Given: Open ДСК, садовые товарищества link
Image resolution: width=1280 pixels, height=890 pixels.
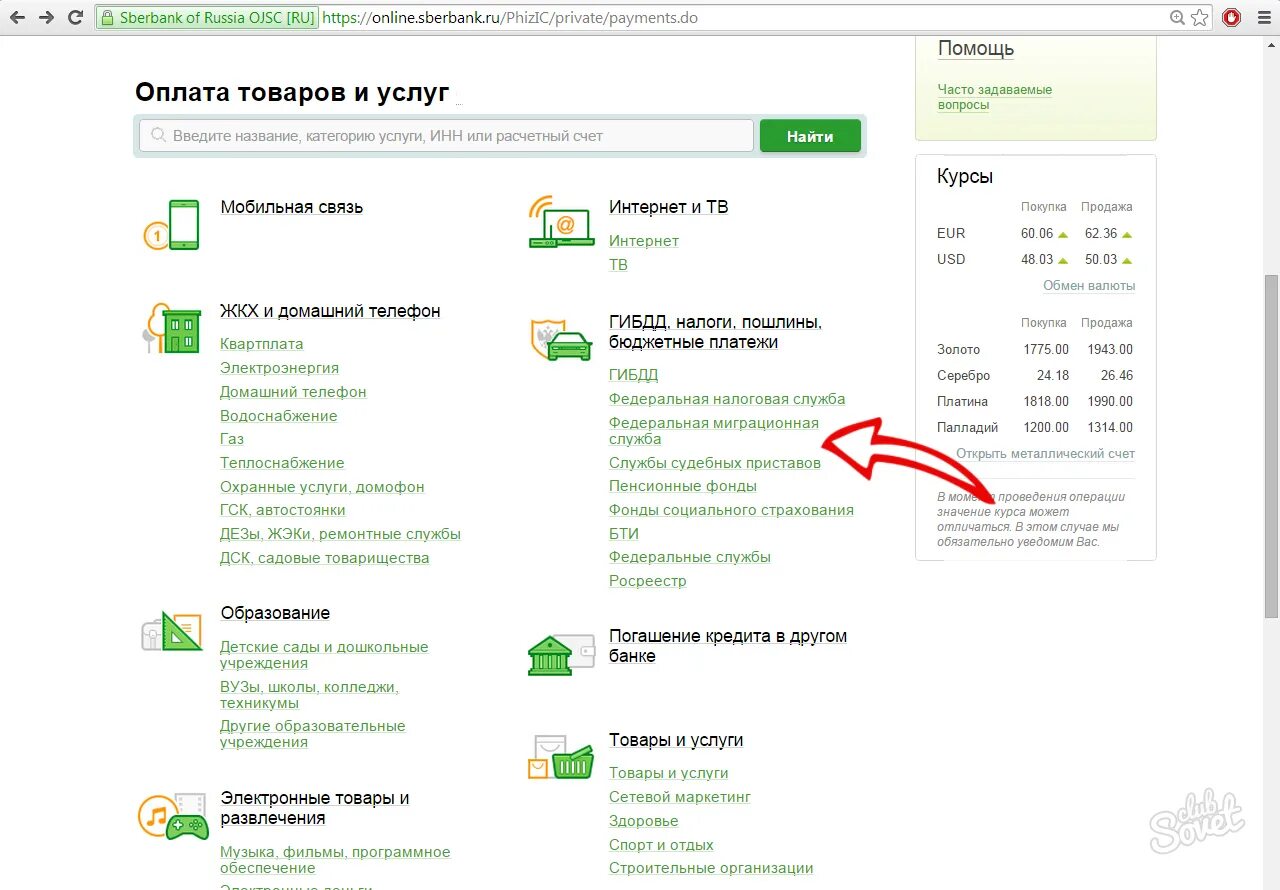Looking at the screenshot, I should click(325, 558).
